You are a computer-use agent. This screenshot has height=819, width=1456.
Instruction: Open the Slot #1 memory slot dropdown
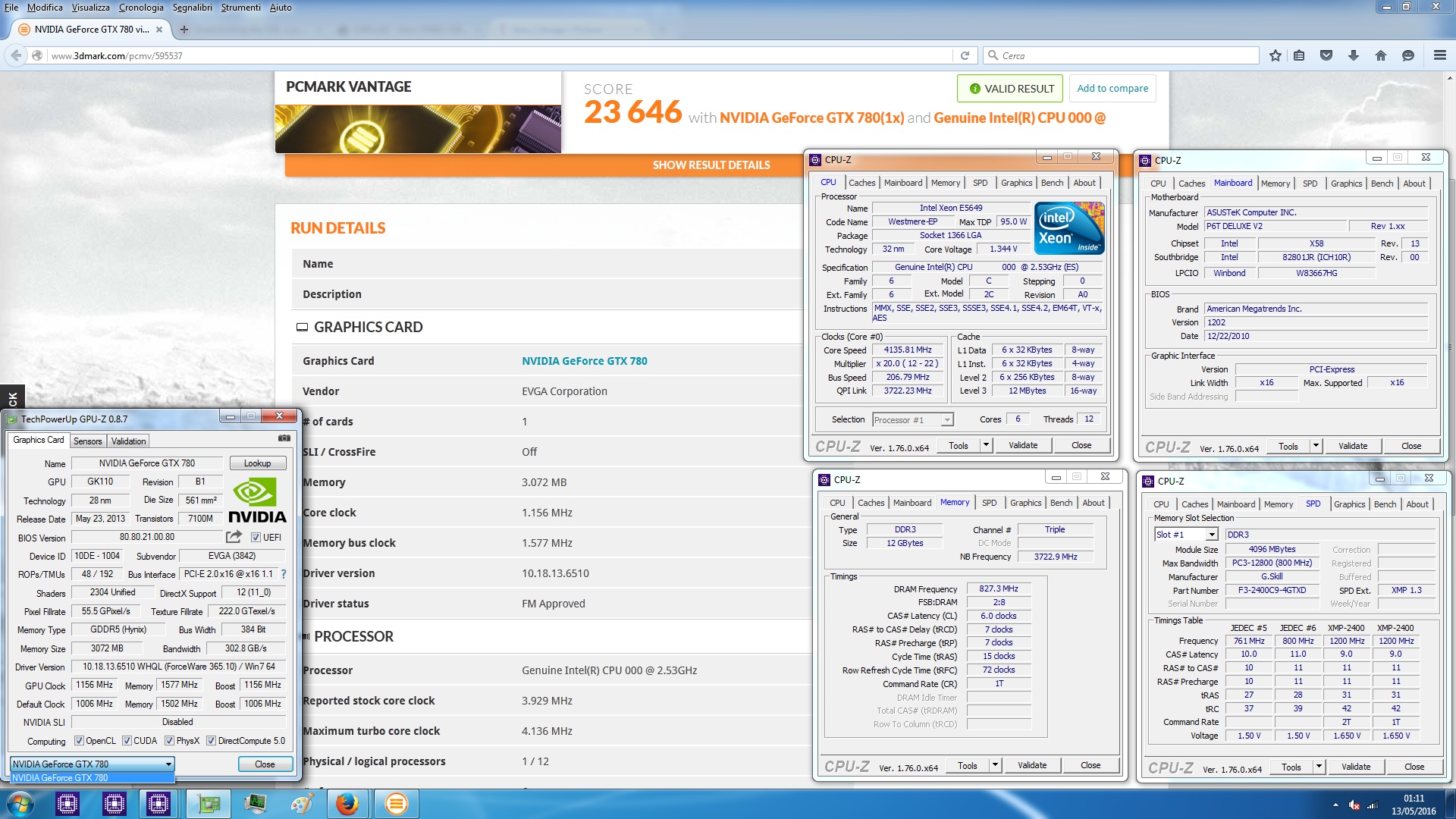click(x=1186, y=535)
